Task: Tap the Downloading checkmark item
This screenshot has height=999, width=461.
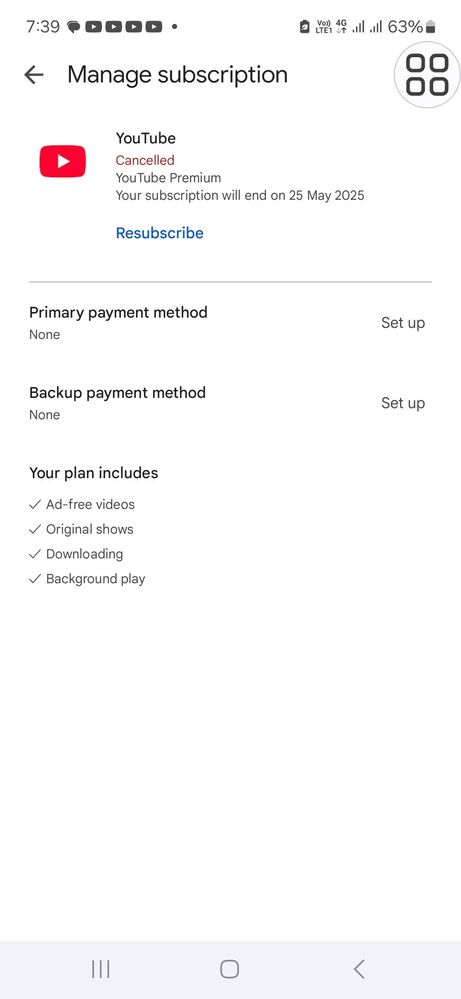Action: (x=76, y=554)
